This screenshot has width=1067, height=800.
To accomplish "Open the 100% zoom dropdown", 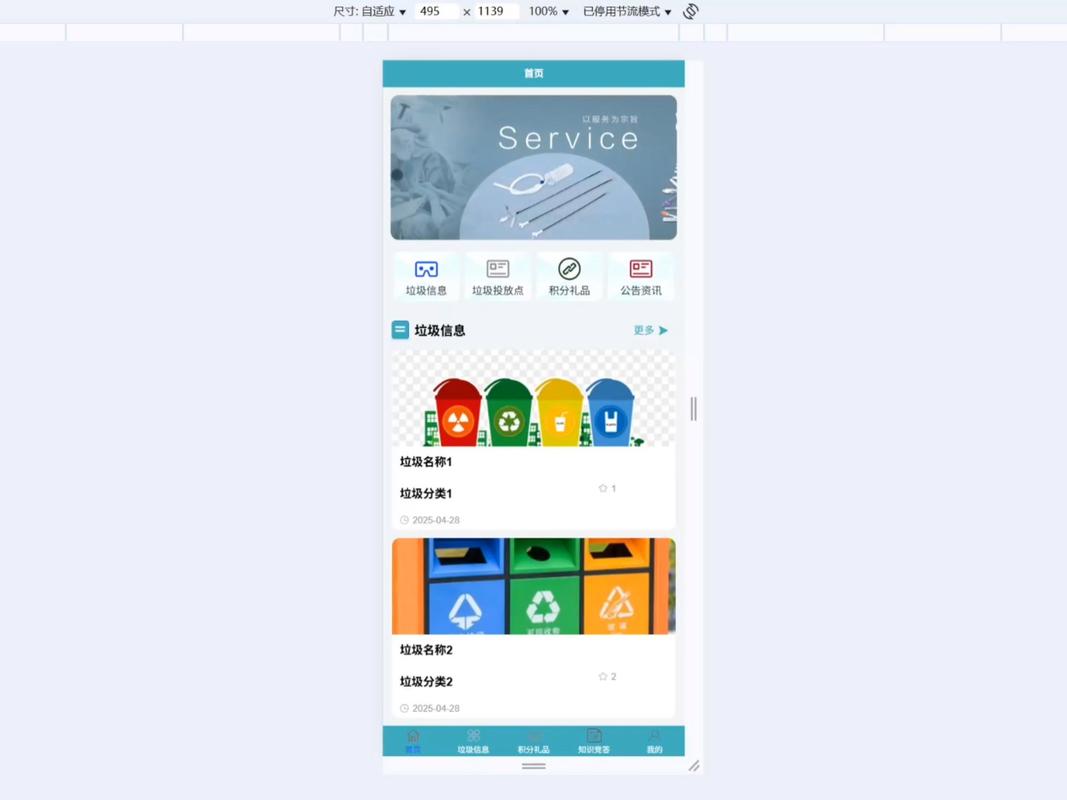I will click(548, 12).
